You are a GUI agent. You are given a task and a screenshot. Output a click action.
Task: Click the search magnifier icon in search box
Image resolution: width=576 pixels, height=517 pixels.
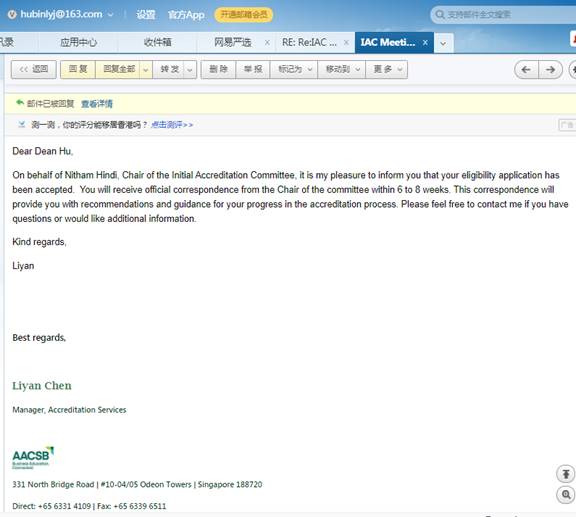[x=439, y=15]
